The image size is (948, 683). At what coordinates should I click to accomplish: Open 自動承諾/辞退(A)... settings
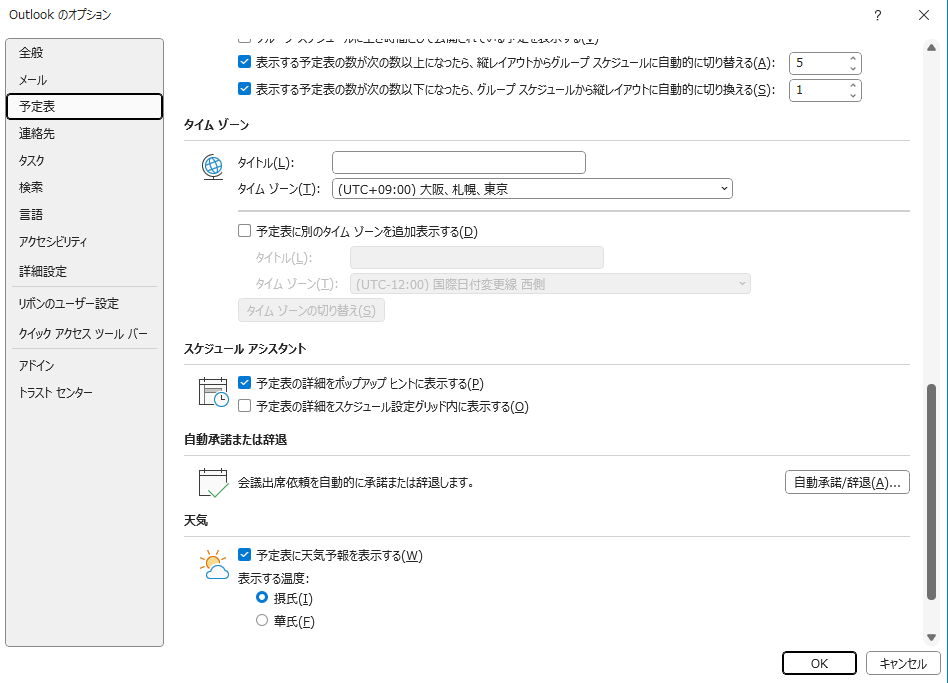pyautogui.click(x=847, y=482)
